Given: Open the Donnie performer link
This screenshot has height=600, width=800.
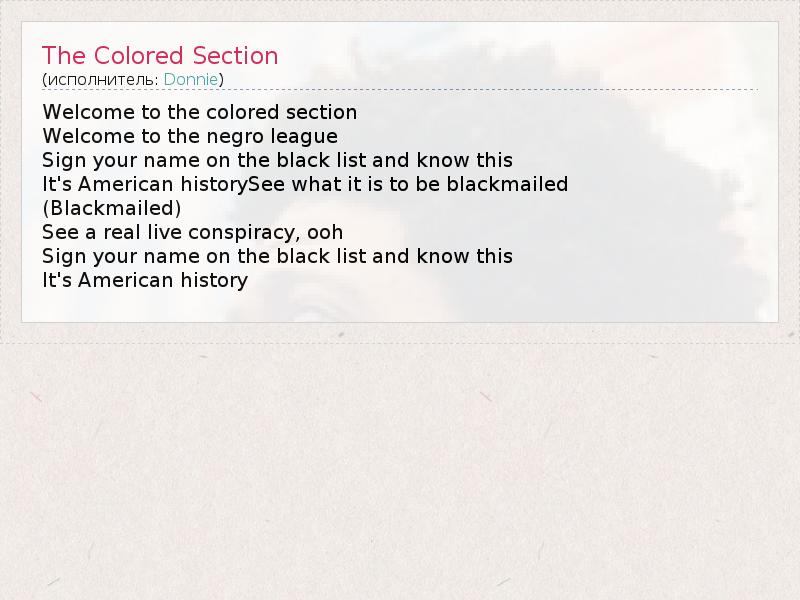Looking at the screenshot, I should point(190,79).
